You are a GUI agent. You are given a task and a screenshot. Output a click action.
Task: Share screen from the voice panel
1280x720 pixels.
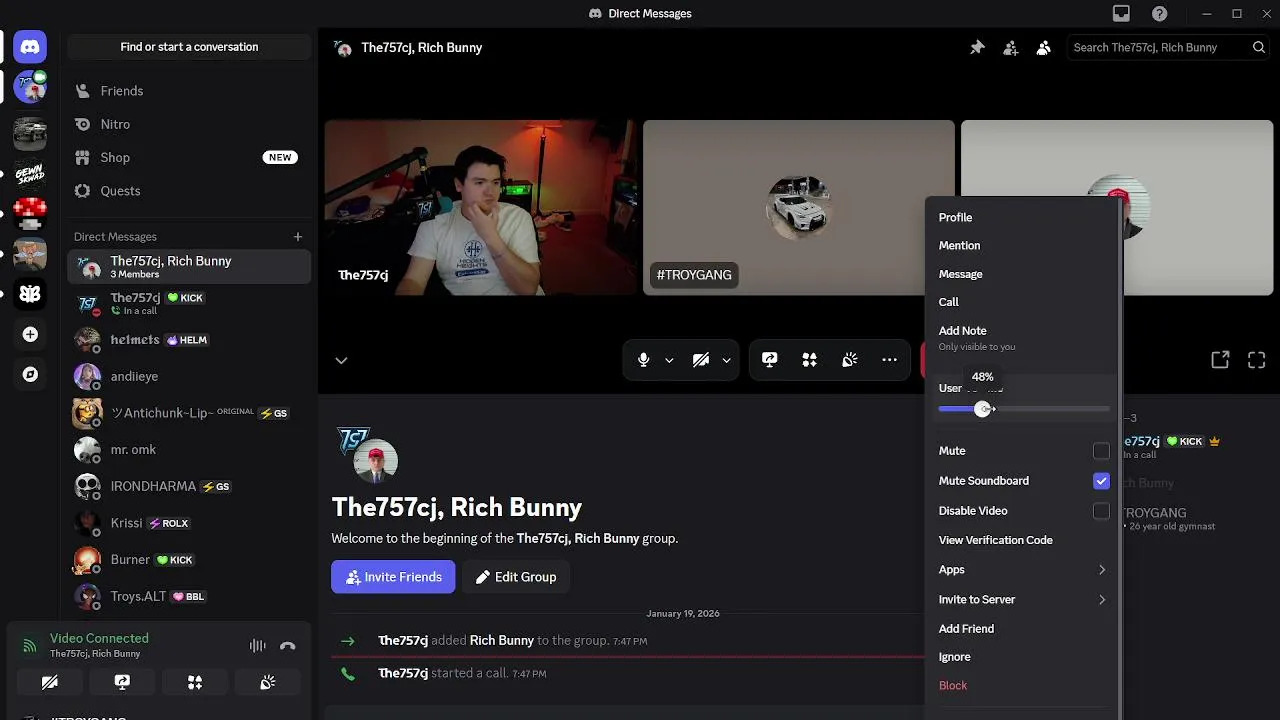pos(122,682)
